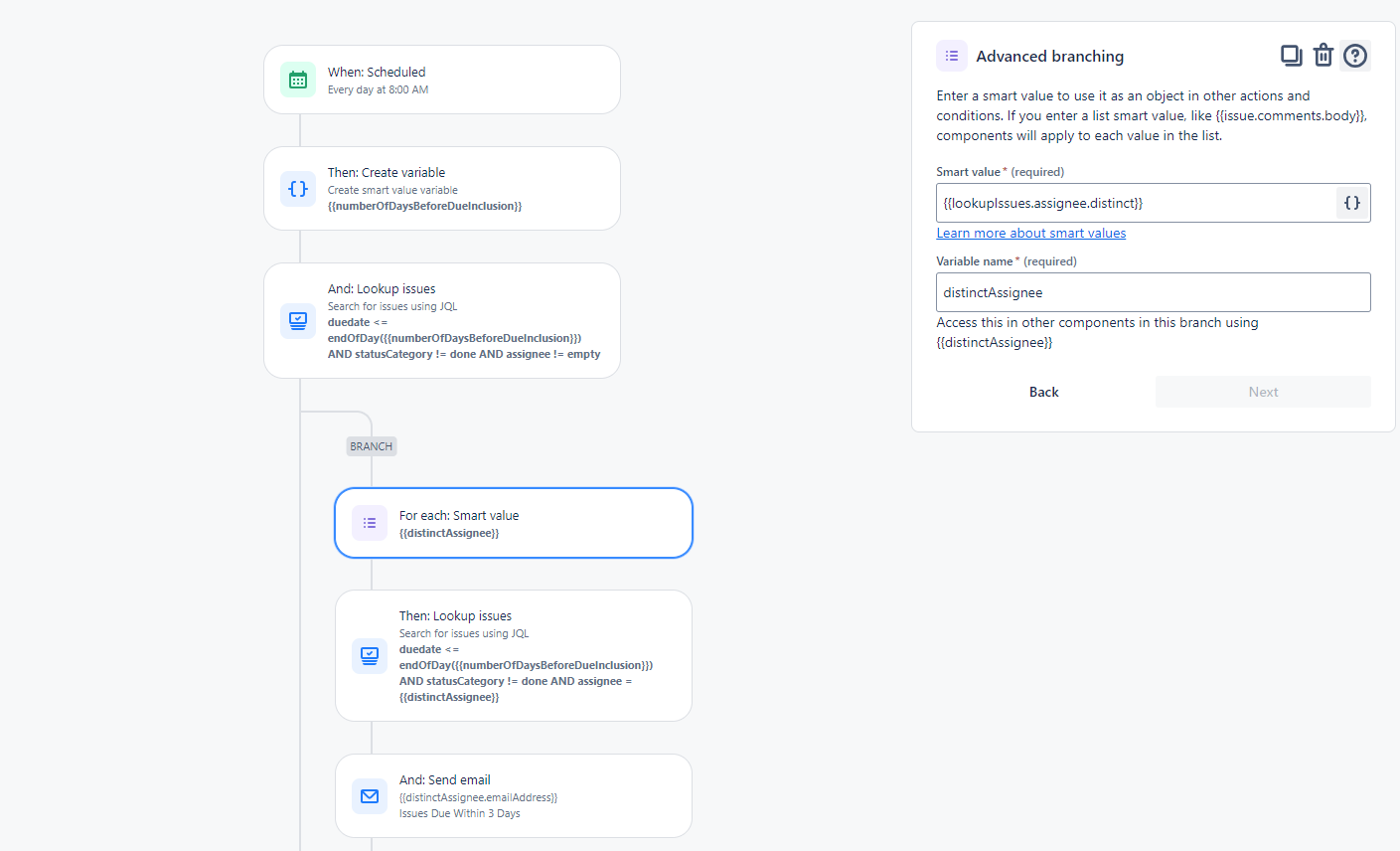The width and height of the screenshot is (1400, 851).
Task: Click the BRANCH label above the for-each block
Action: (x=371, y=445)
